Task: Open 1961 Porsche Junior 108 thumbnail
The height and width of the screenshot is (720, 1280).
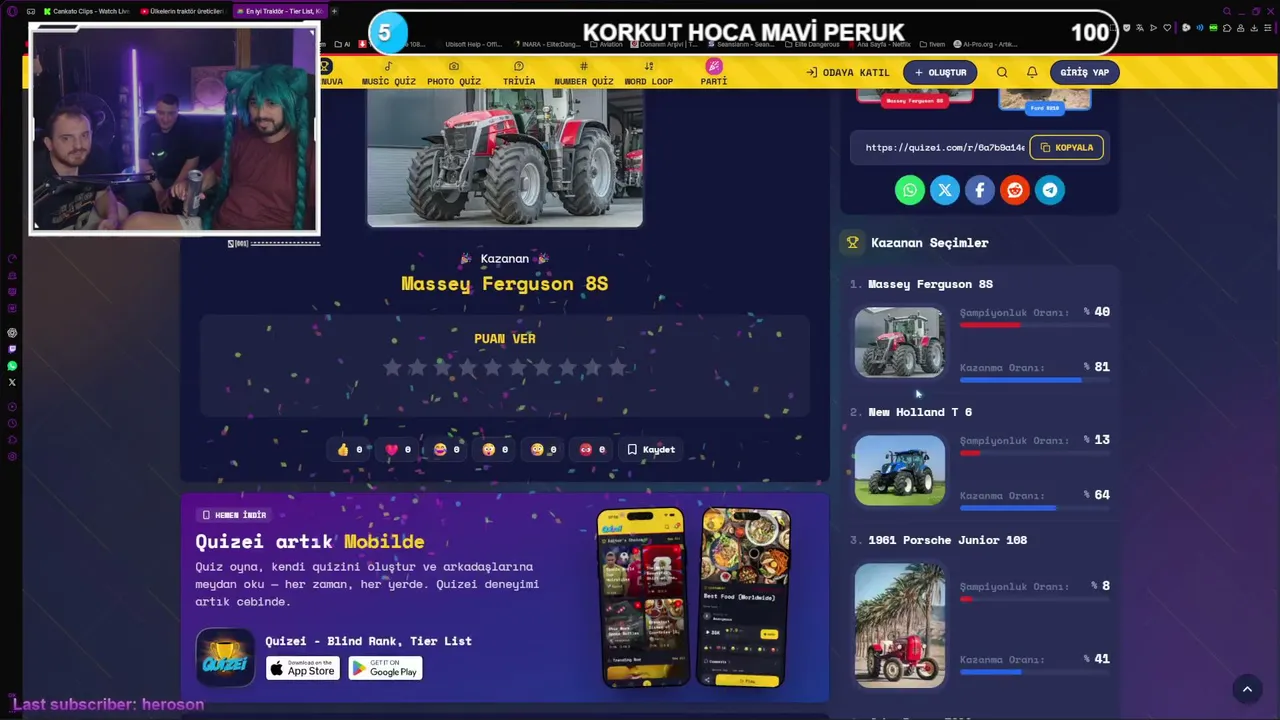Action: click(899, 625)
